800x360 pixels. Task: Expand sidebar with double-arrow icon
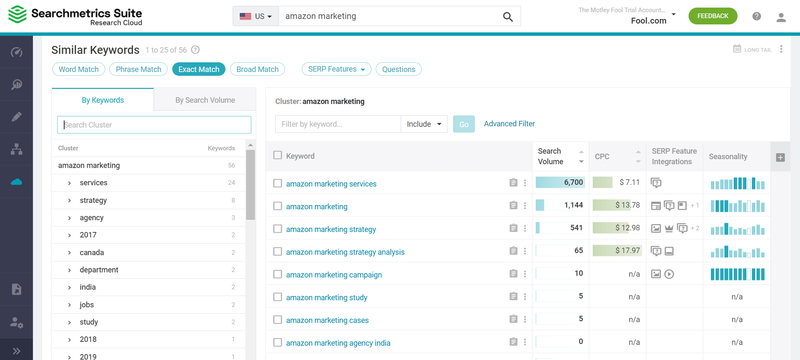[x=16, y=351]
